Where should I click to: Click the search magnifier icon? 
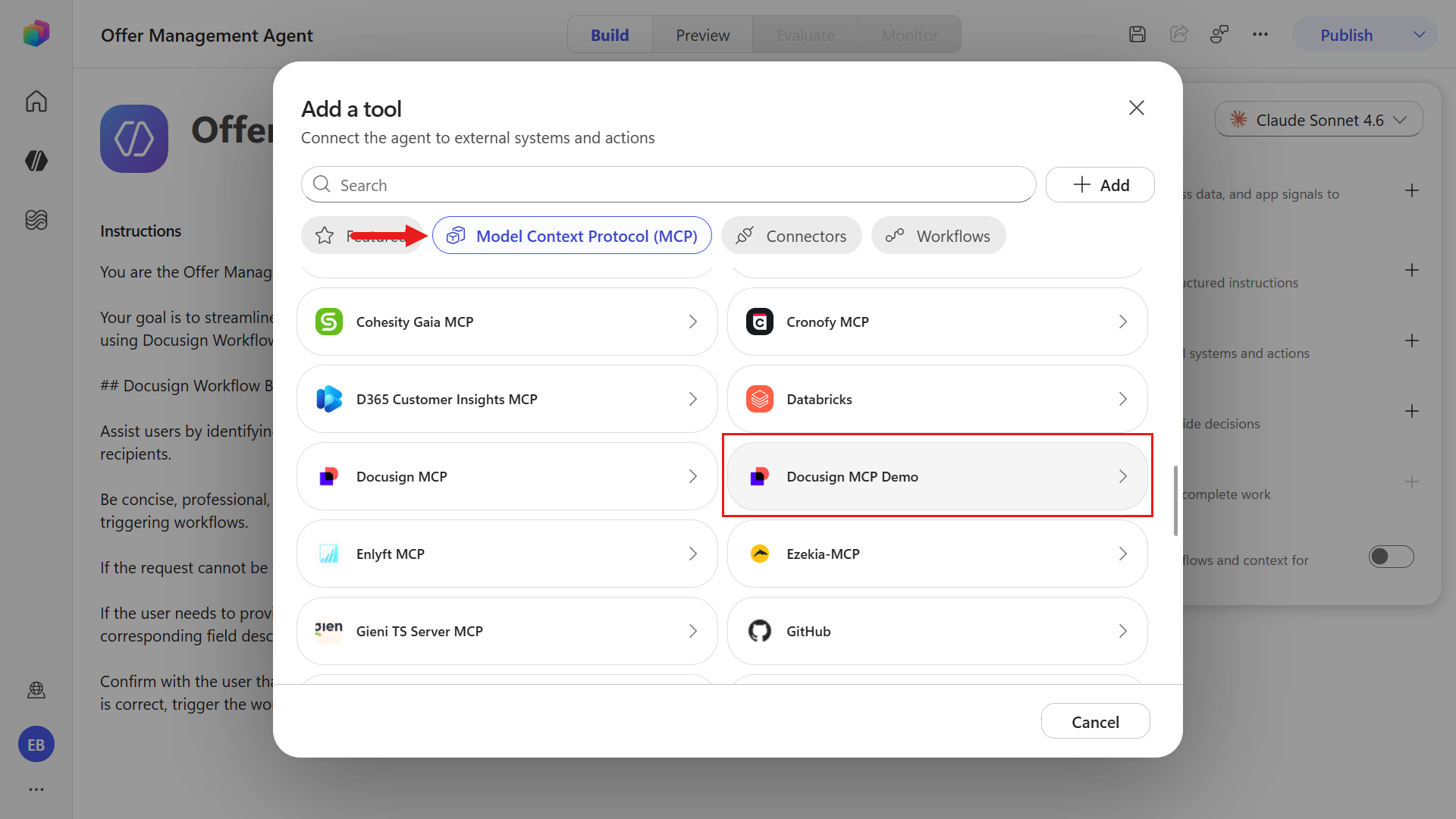pos(322,184)
